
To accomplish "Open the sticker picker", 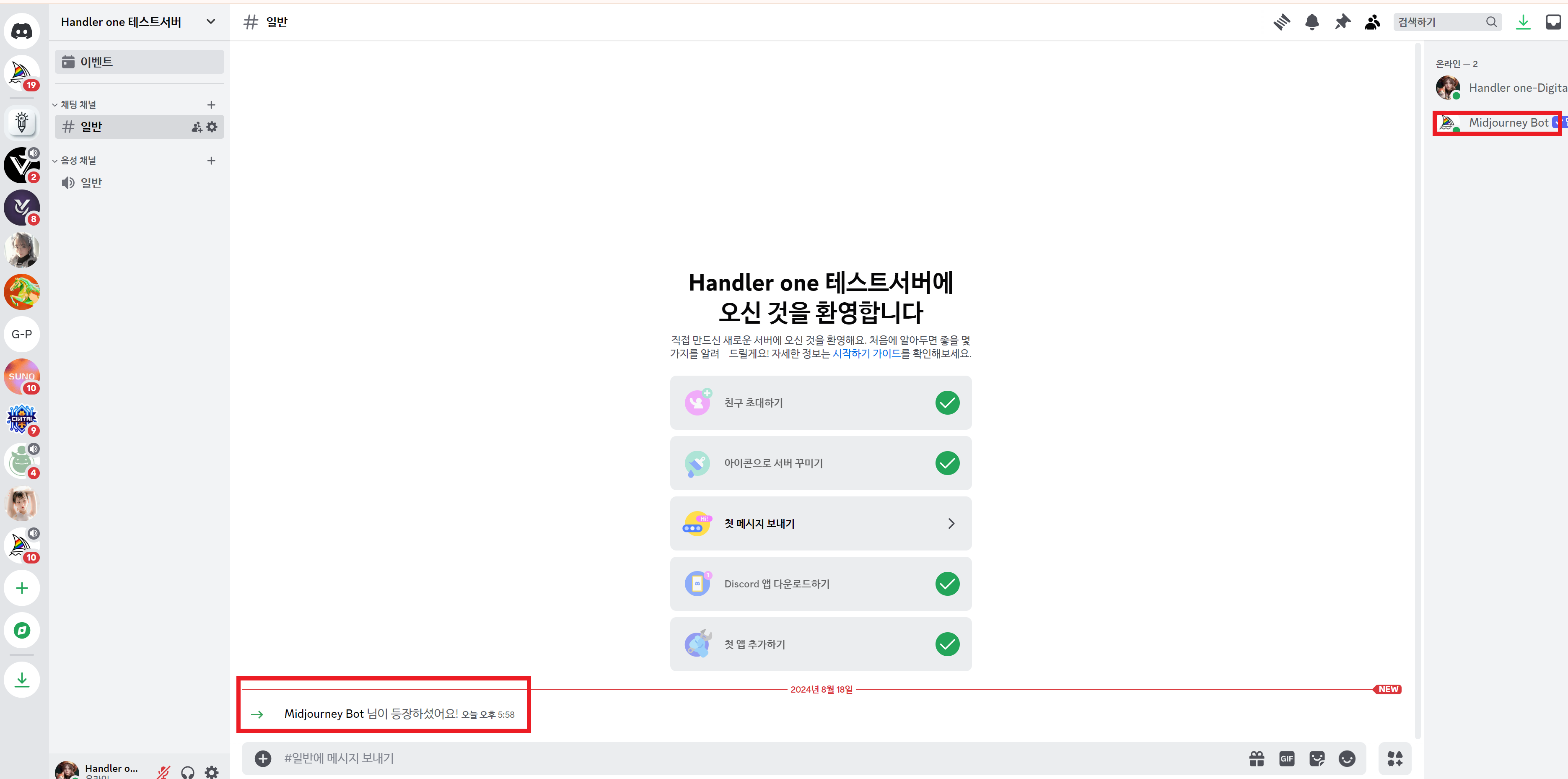I will click(1317, 758).
